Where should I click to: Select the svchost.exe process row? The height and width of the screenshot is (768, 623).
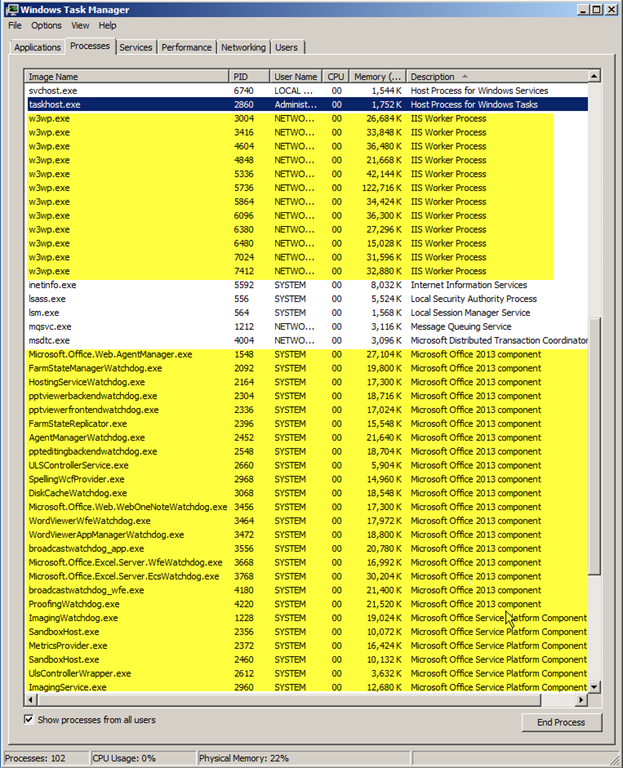307,91
